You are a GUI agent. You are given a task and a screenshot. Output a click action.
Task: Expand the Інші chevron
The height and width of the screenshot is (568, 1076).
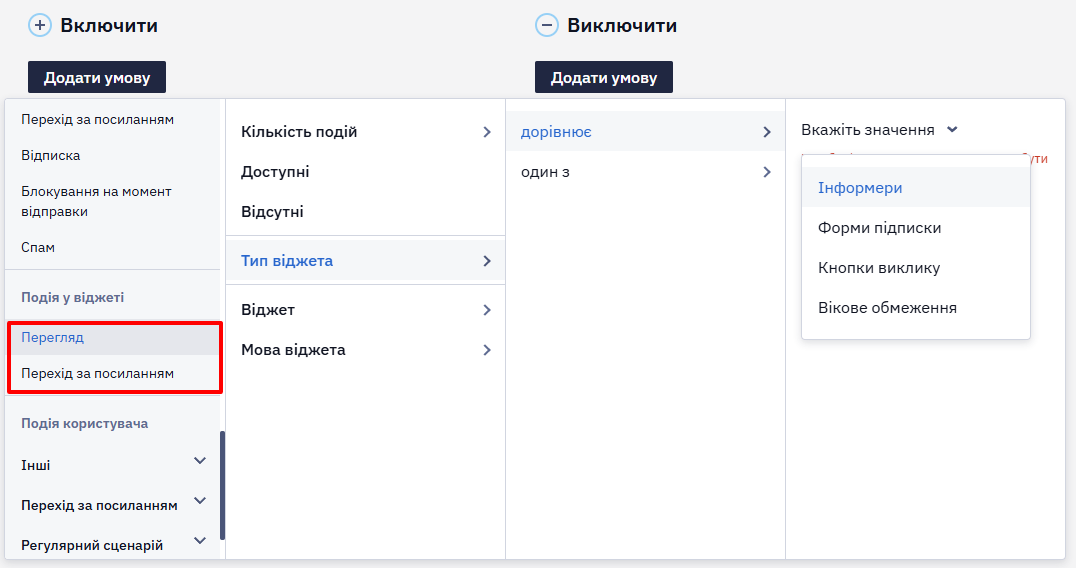coord(200,461)
